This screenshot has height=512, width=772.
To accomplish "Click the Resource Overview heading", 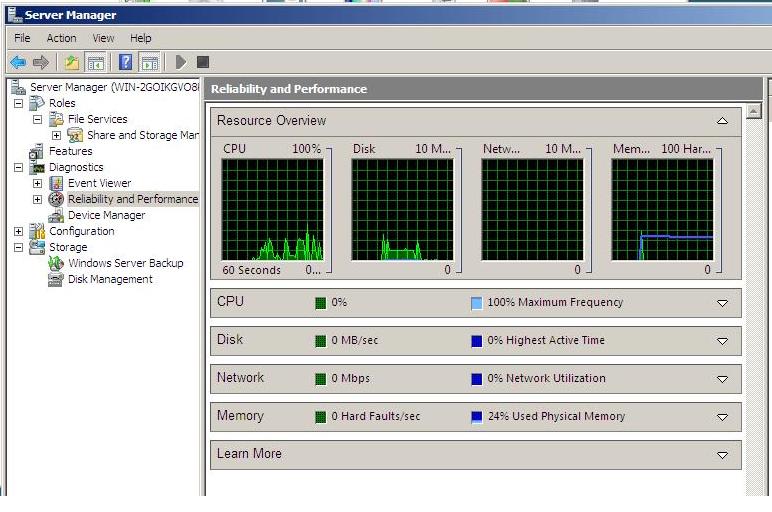I will click(x=271, y=121).
